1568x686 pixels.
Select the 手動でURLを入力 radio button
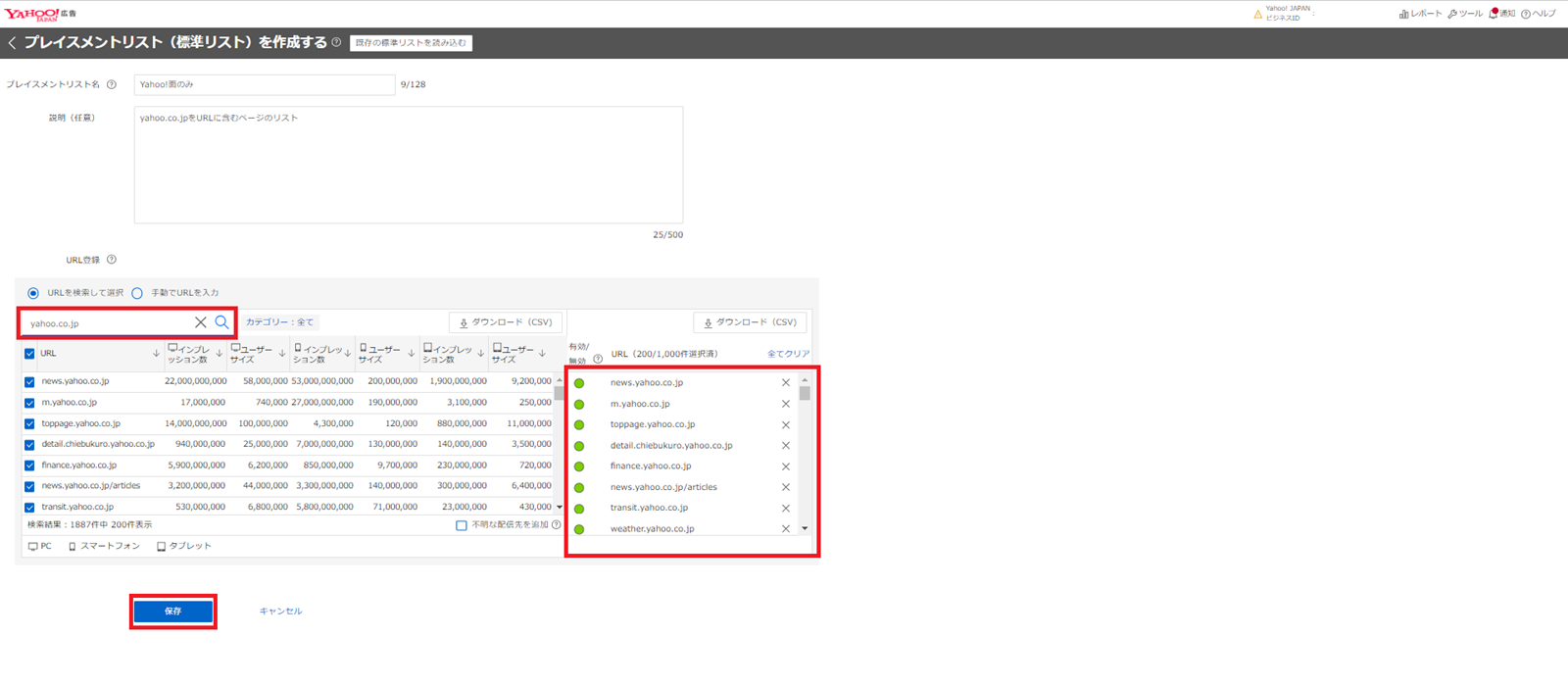(137, 293)
